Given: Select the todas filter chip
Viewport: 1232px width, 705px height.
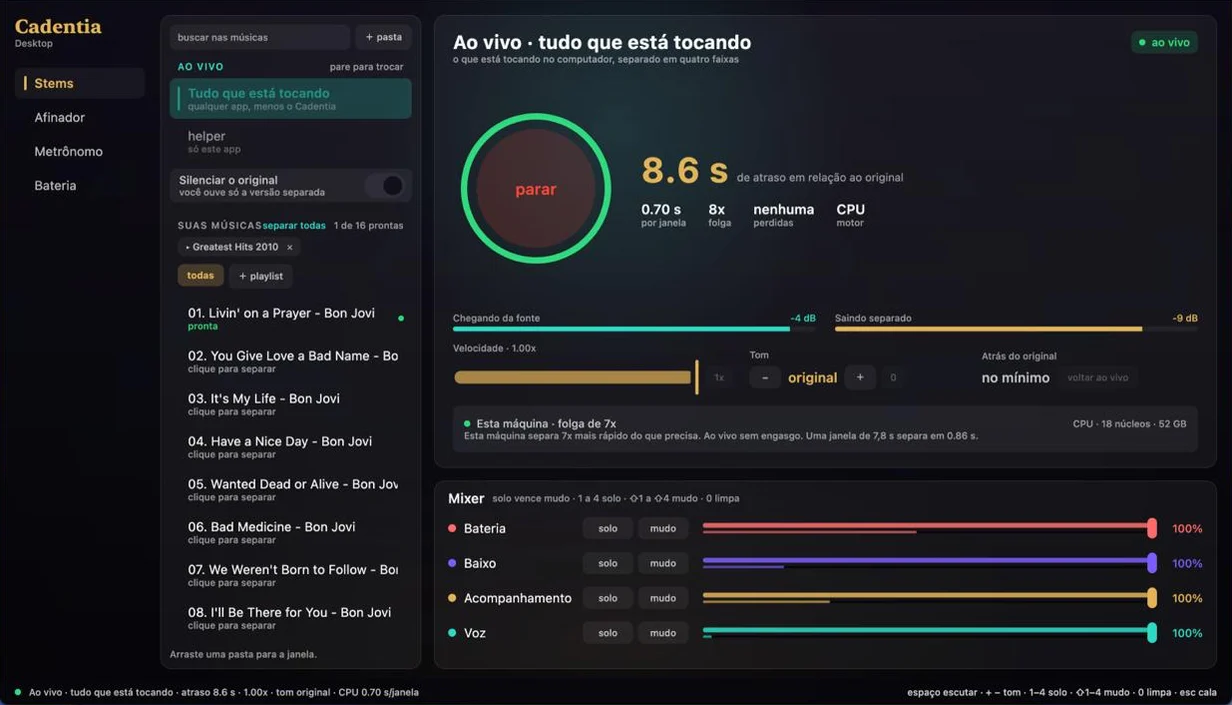Looking at the screenshot, I should point(201,276).
